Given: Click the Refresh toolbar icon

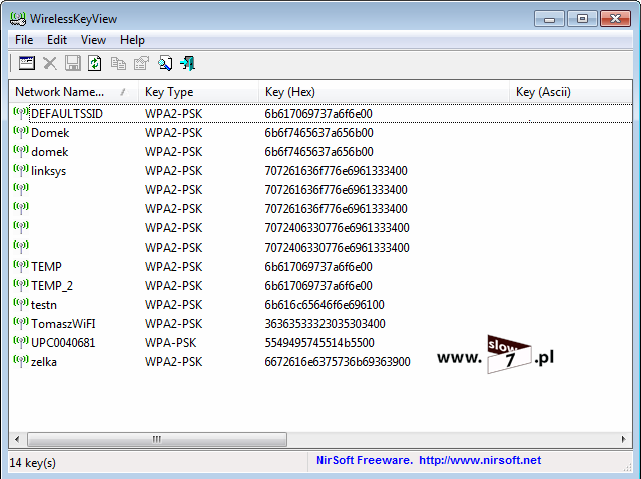Looking at the screenshot, I should (95, 63).
